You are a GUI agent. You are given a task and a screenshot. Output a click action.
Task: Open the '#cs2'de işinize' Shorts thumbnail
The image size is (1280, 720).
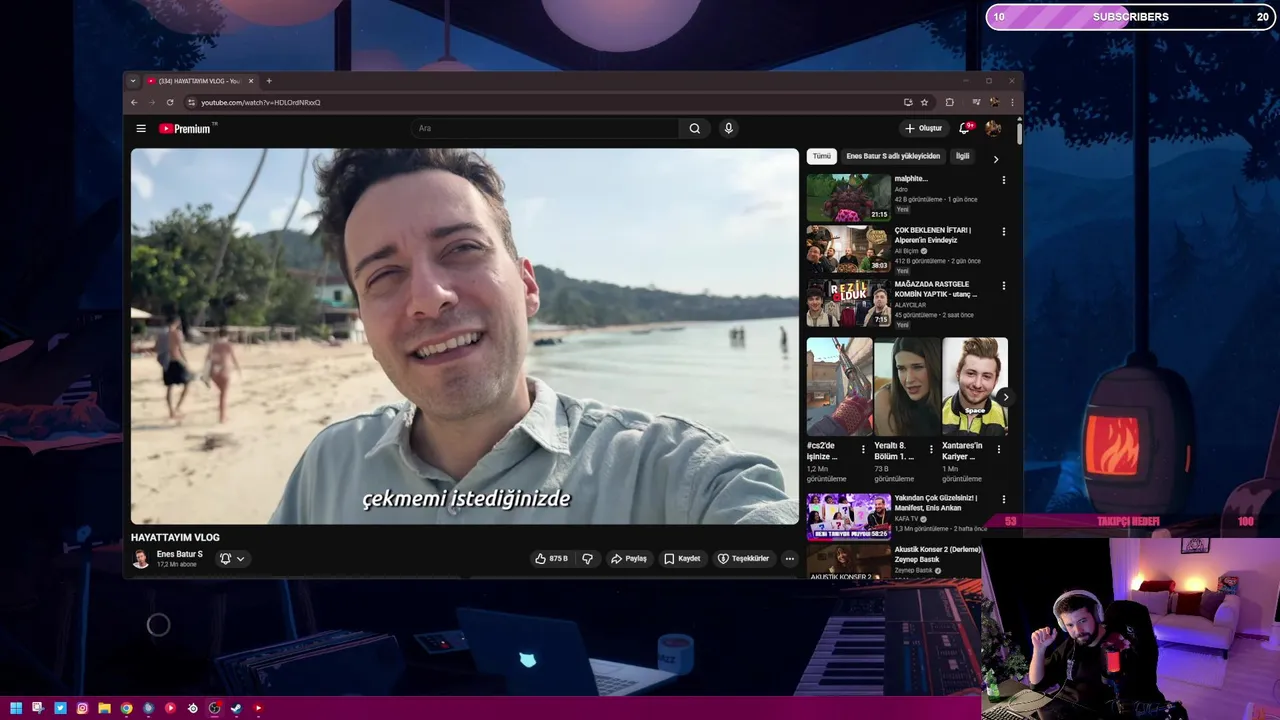(840, 386)
